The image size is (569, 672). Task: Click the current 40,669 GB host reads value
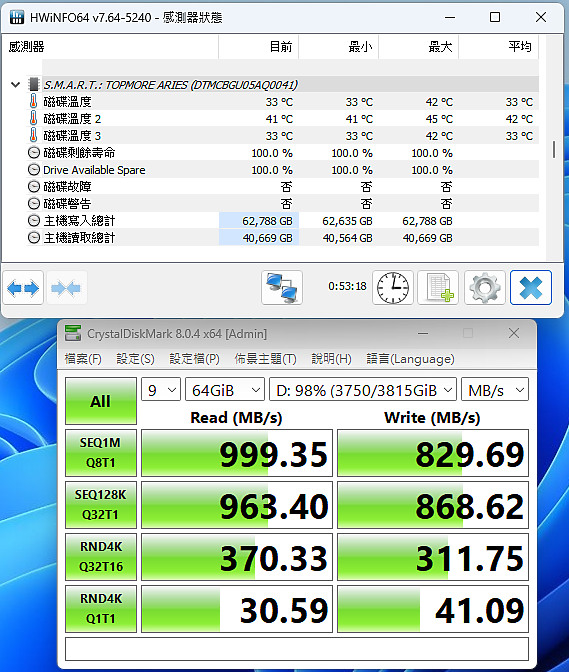[x=267, y=238]
